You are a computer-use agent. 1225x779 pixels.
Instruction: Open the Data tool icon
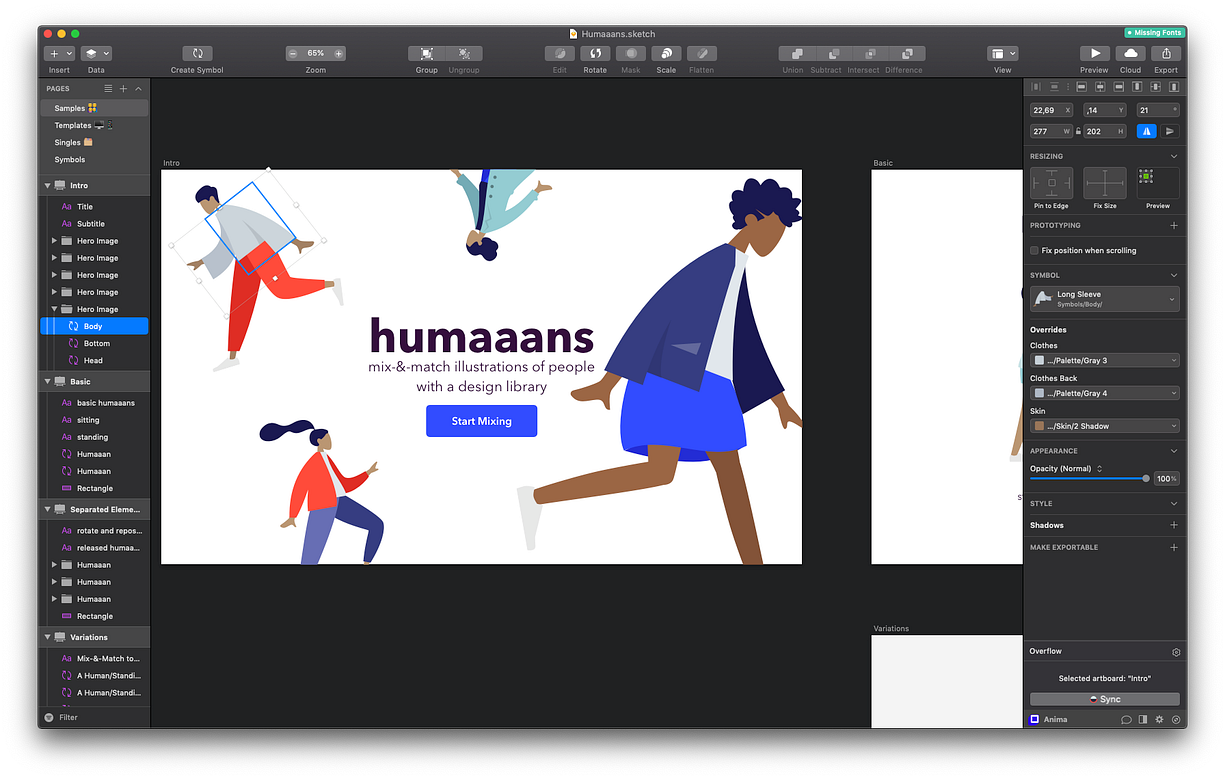(x=90, y=53)
